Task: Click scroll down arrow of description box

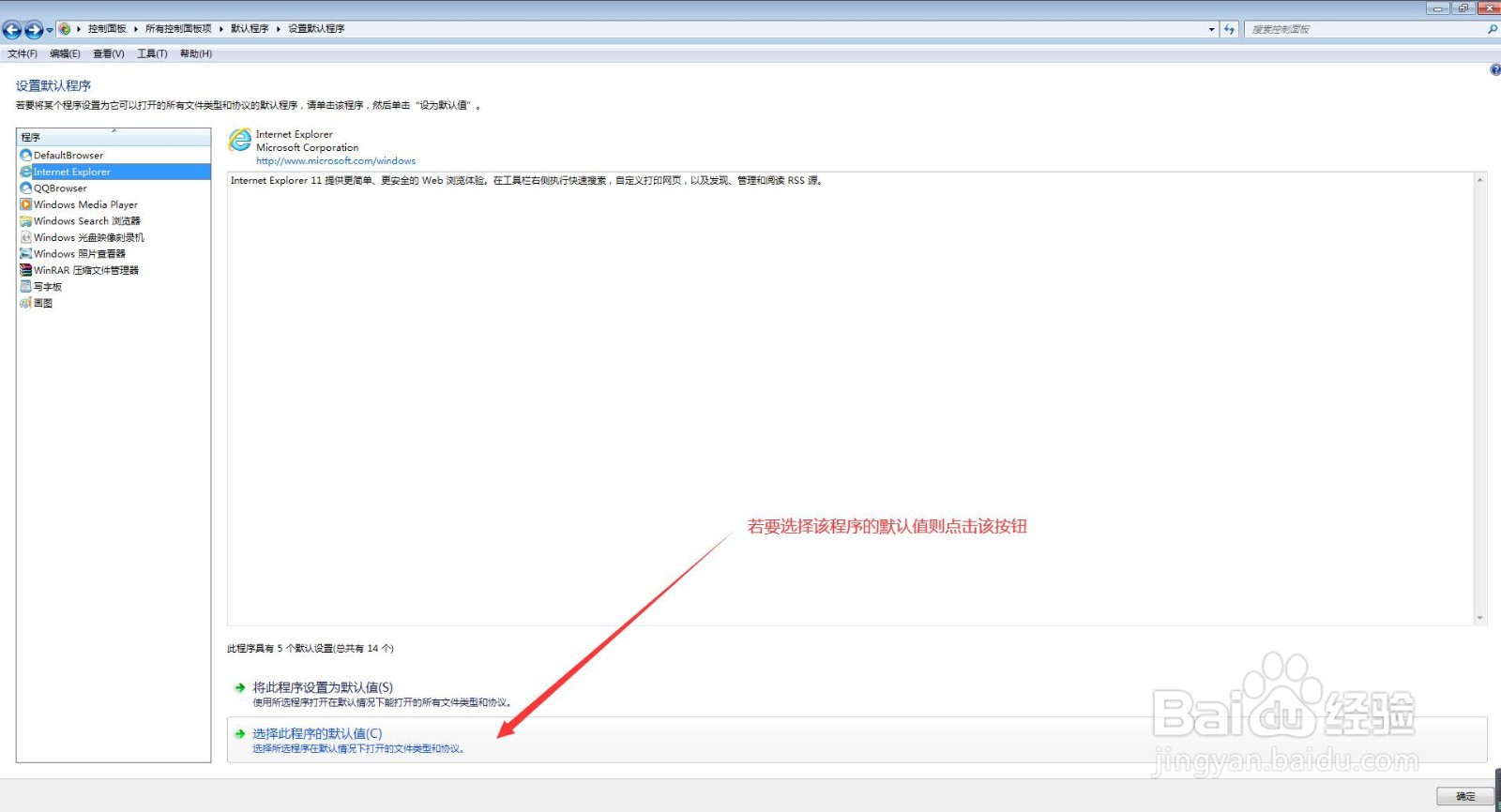Action: click(1480, 618)
